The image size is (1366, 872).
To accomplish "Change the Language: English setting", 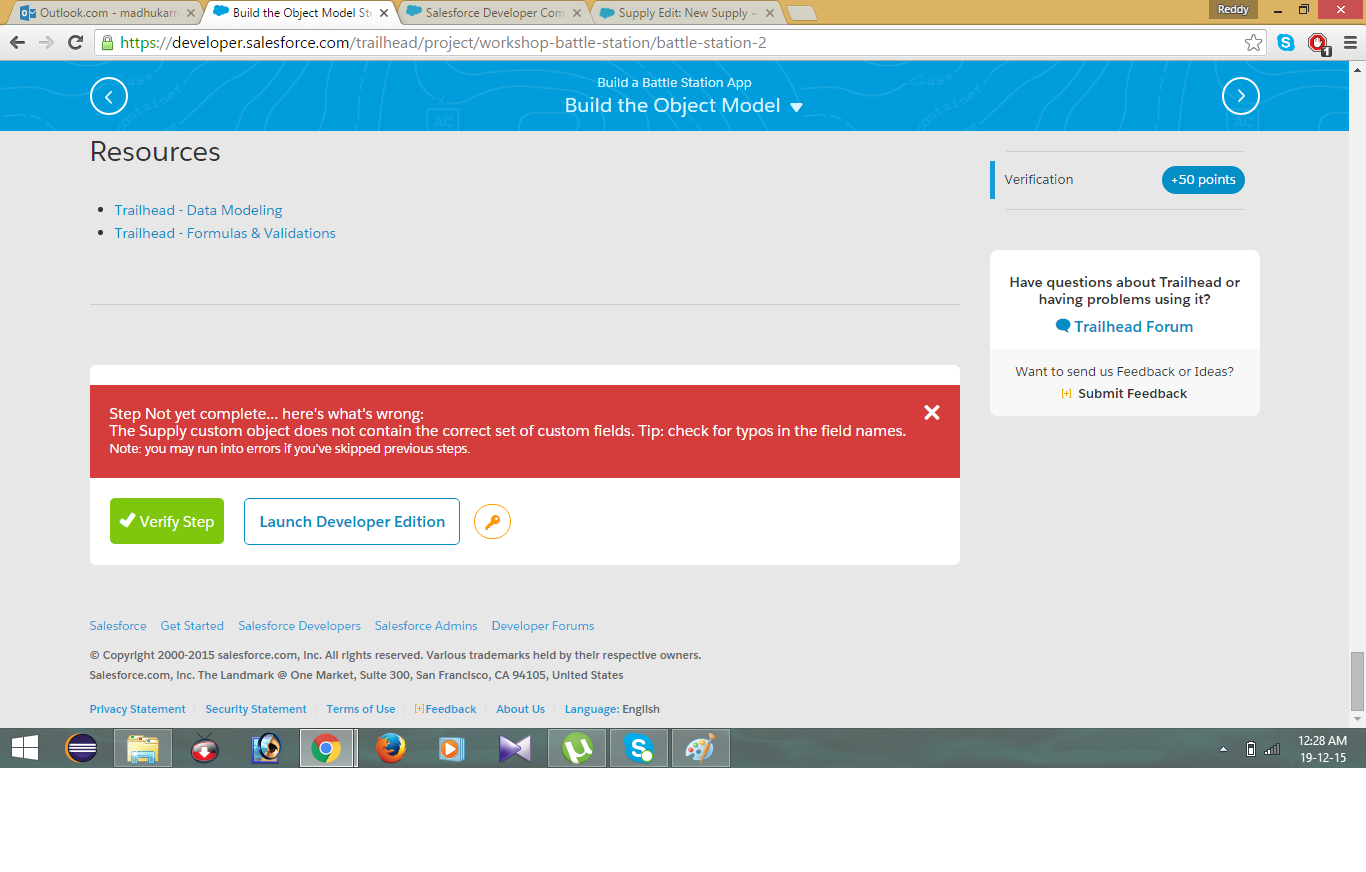I will 612,709.
